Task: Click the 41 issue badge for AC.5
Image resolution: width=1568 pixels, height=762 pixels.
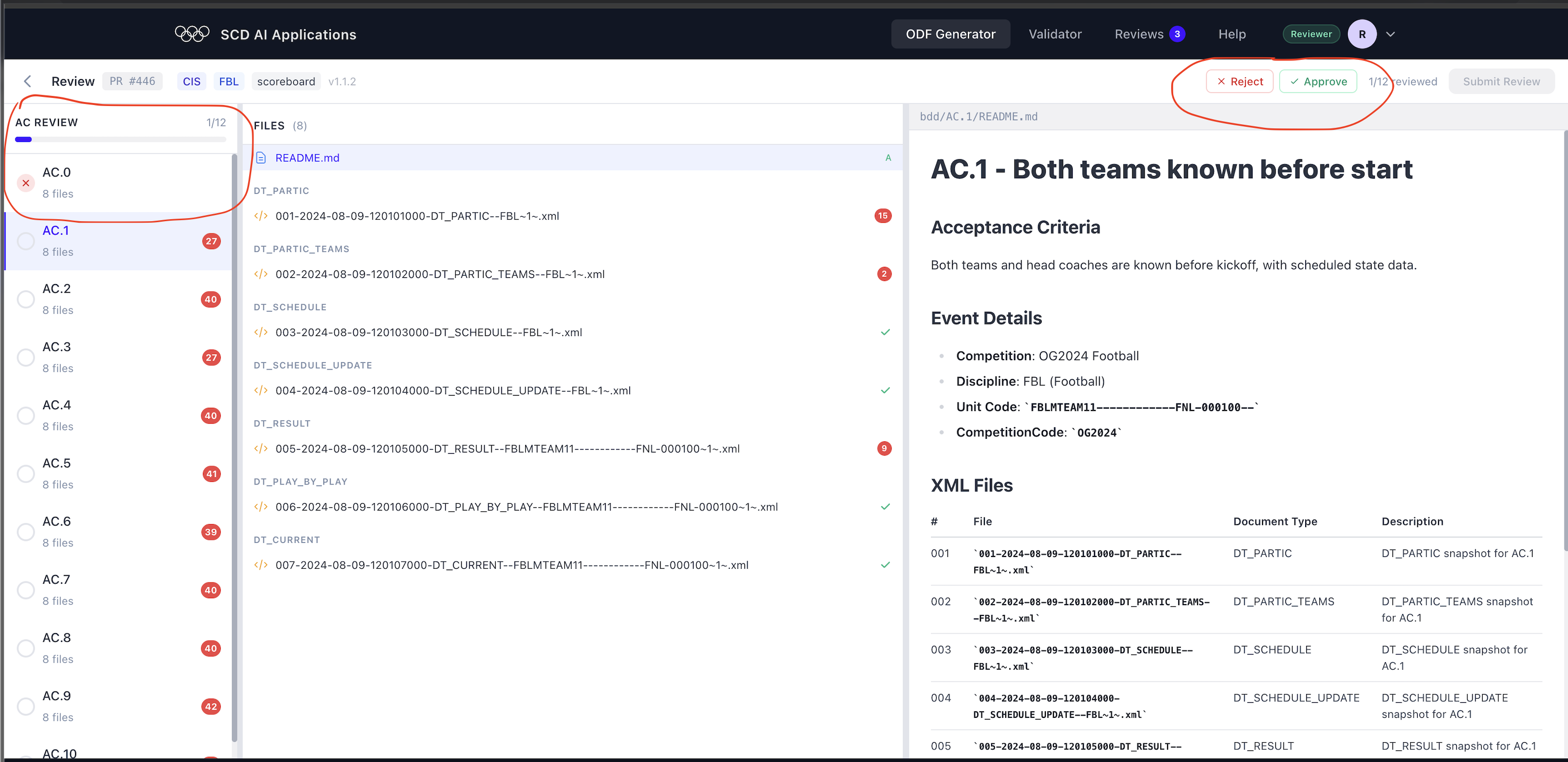Action: tap(211, 473)
